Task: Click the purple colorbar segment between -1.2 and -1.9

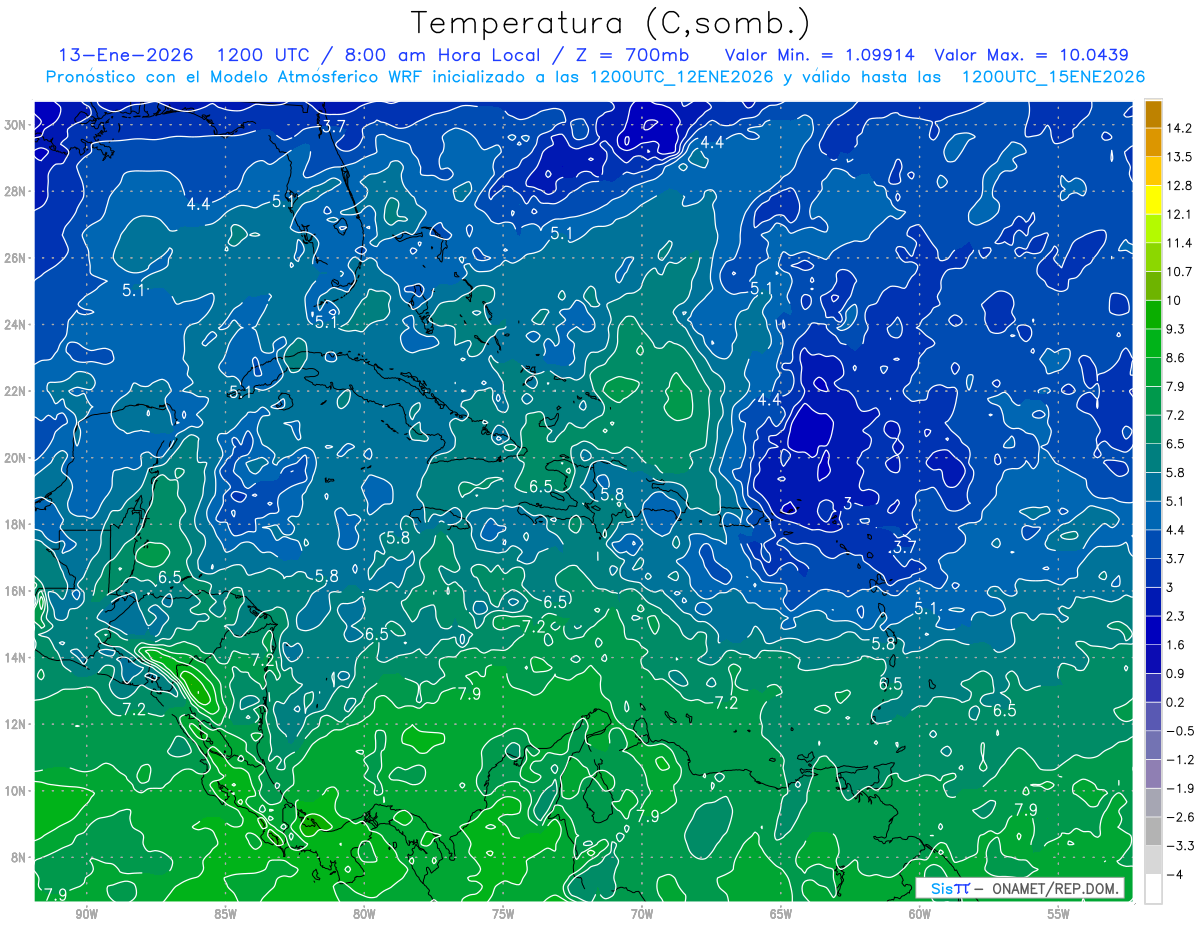Action: 1153,774
